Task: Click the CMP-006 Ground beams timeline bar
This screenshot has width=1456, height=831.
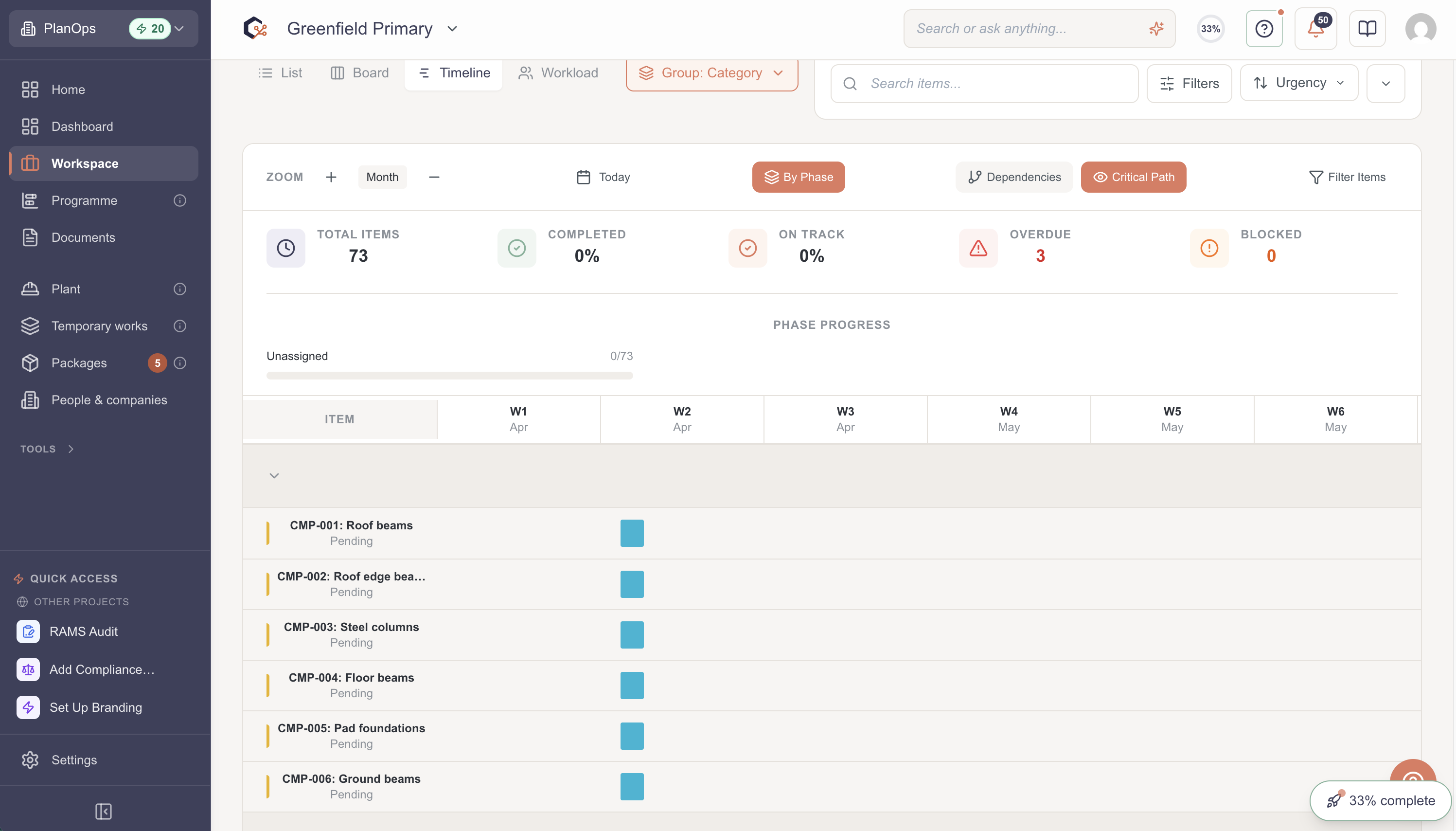Action: coord(632,786)
